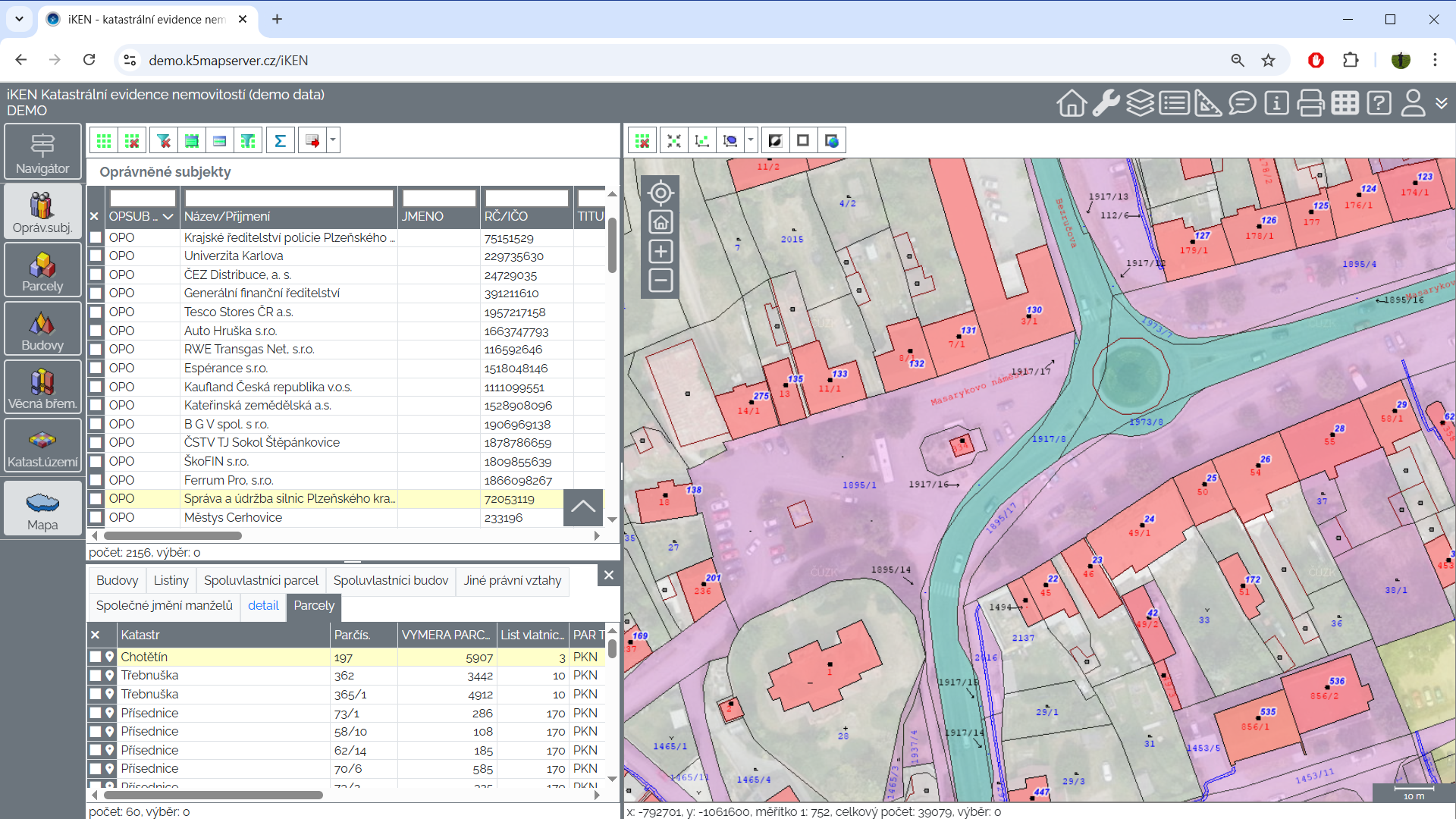Select the measuring ruler tool

(x=1208, y=103)
